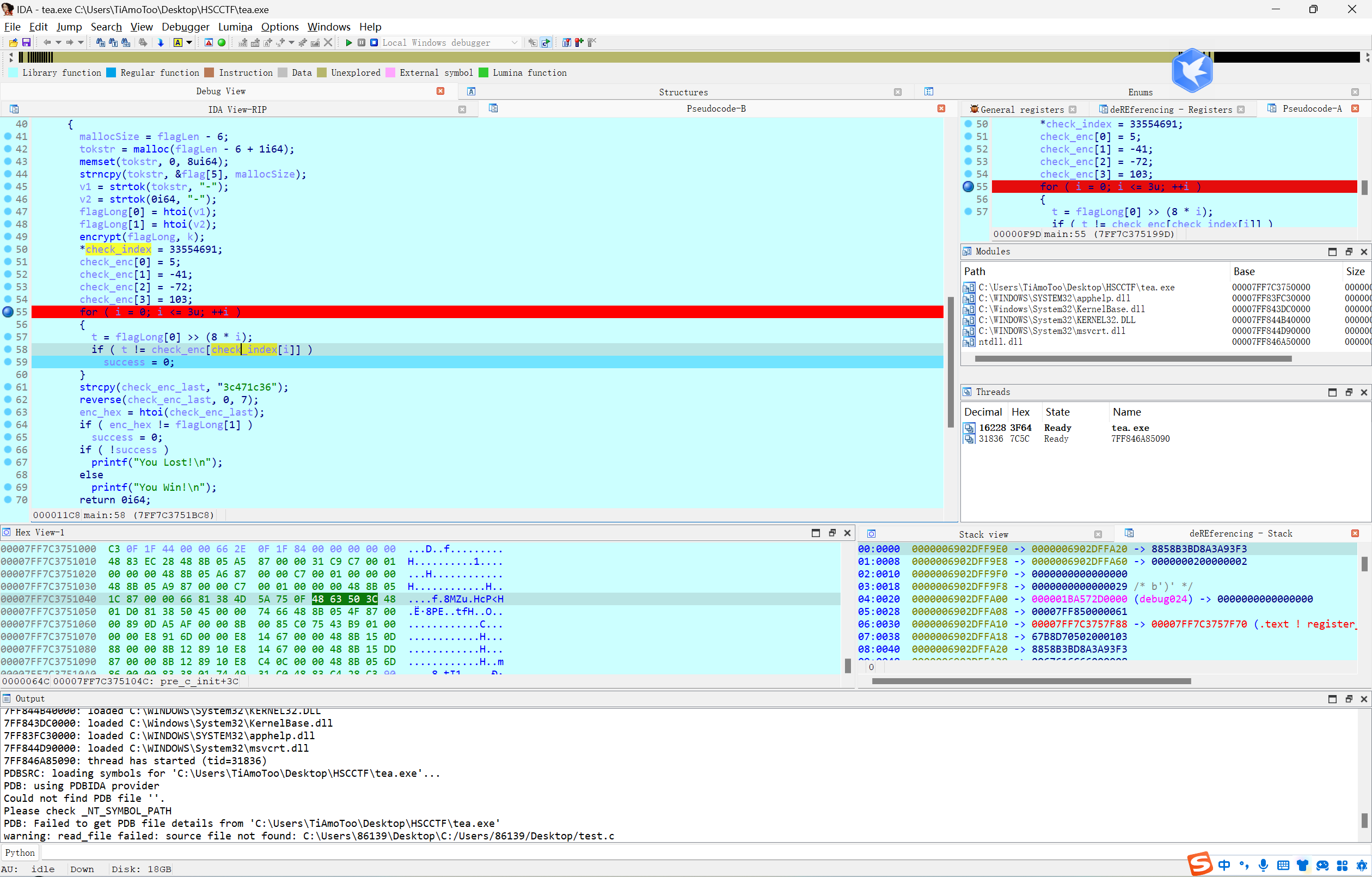Switch to the IDA View-RIP tab

(237, 109)
